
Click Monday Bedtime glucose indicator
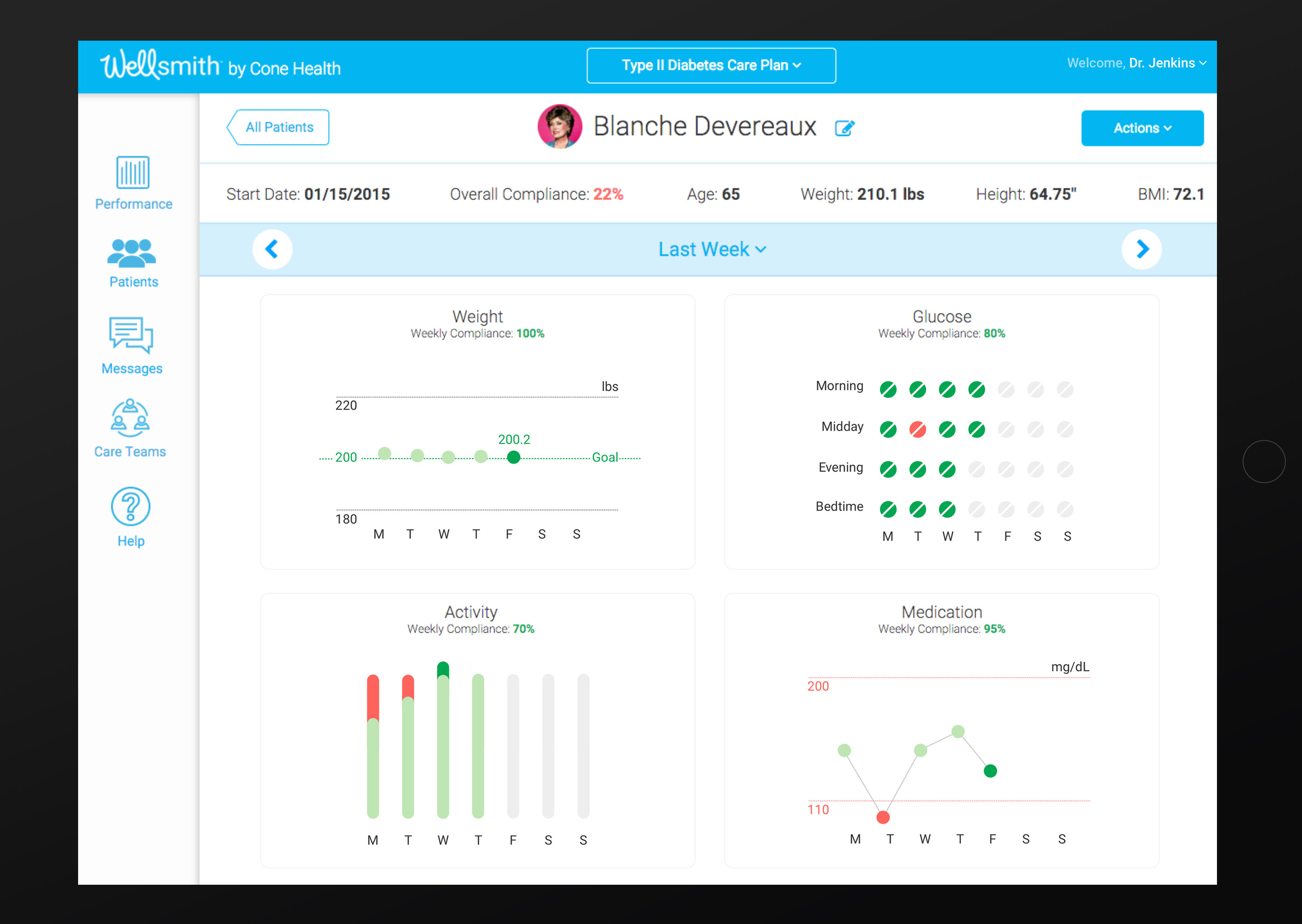pyautogui.click(x=888, y=509)
